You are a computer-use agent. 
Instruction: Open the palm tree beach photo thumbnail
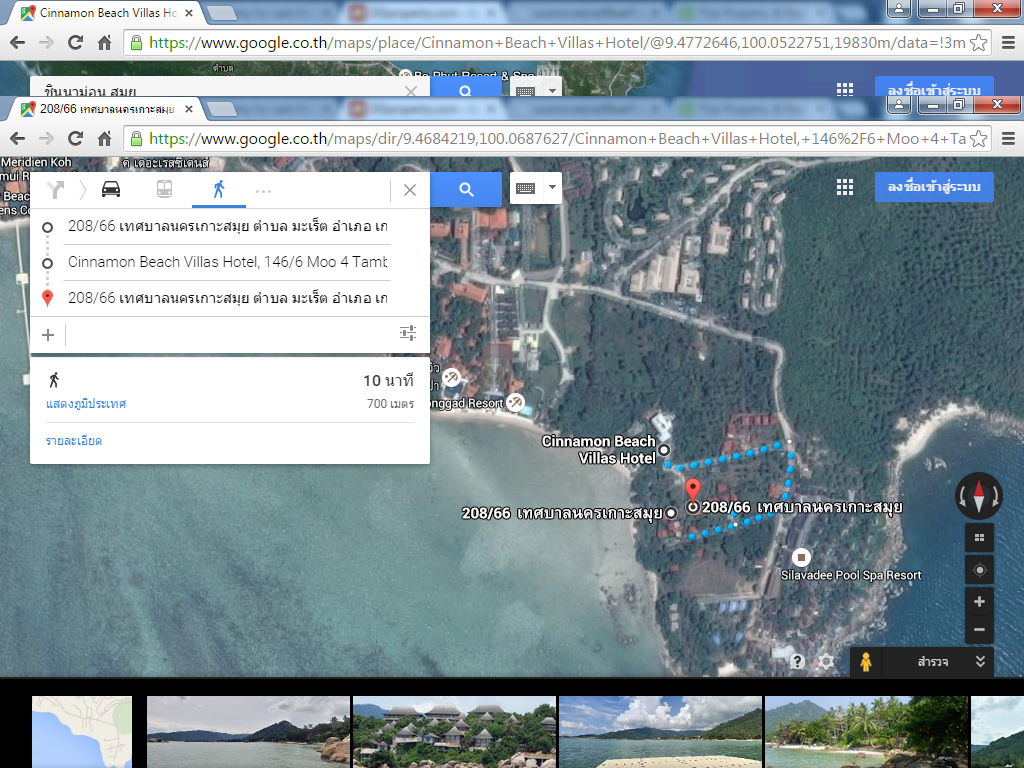click(x=866, y=731)
